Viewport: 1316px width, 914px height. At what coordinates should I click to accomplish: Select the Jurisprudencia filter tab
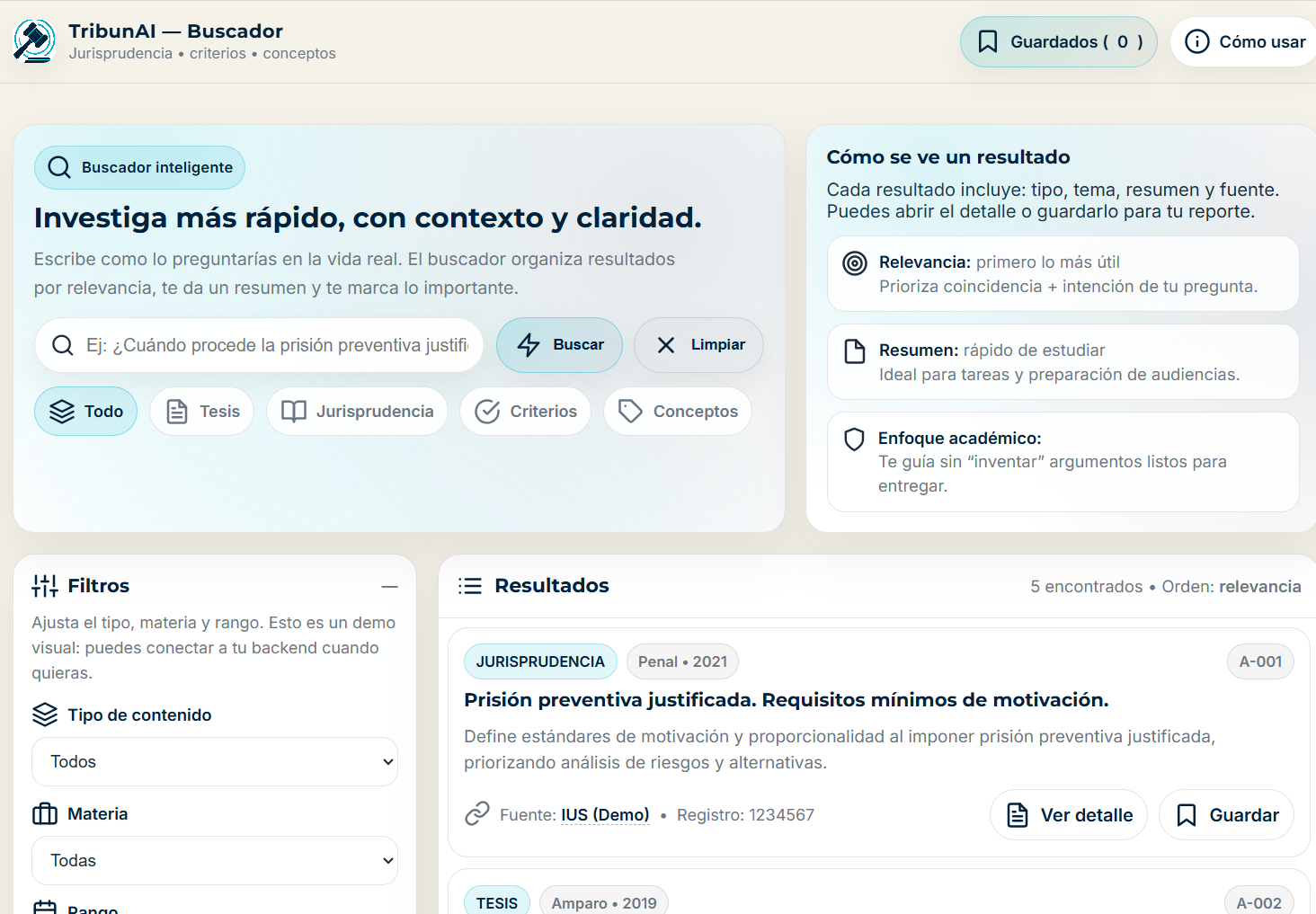click(x=357, y=412)
